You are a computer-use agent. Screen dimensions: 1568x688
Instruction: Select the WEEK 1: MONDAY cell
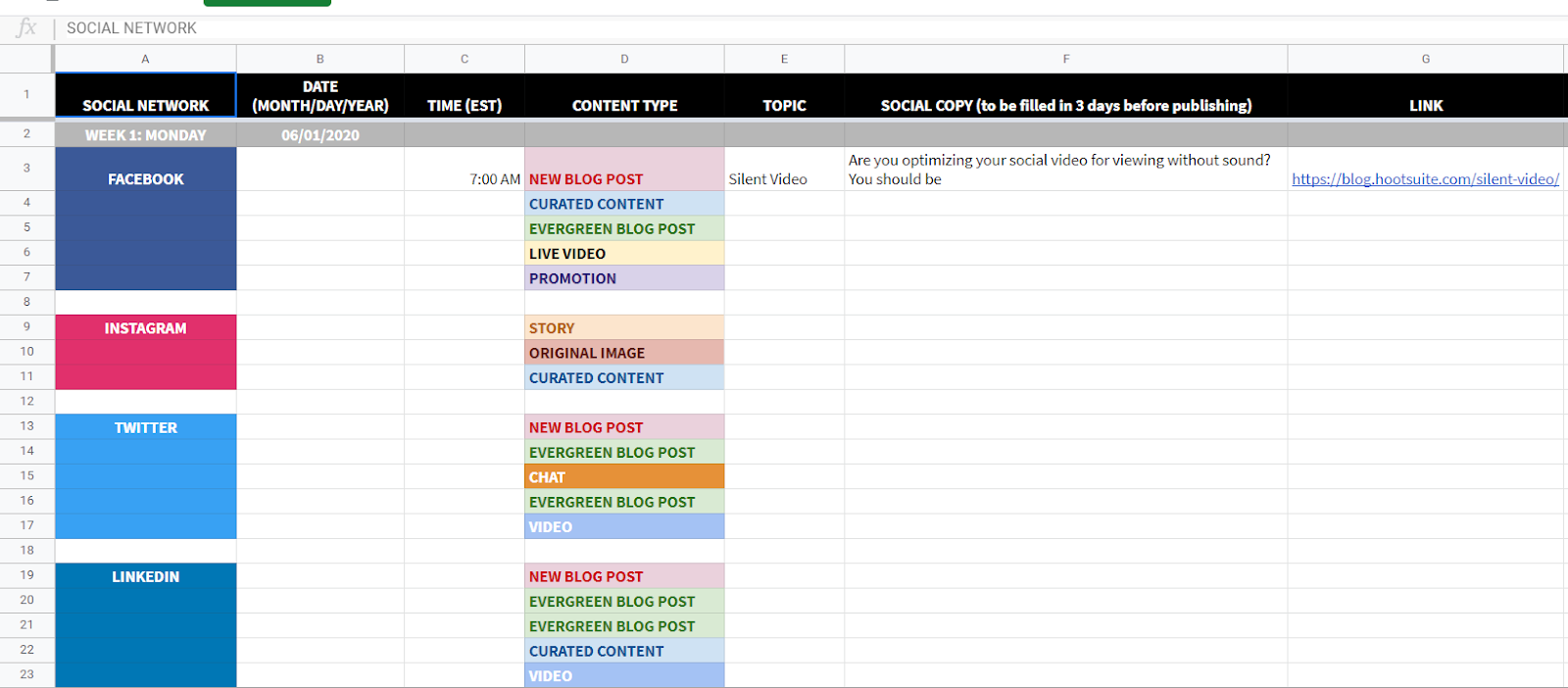pyautogui.click(x=145, y=134)
